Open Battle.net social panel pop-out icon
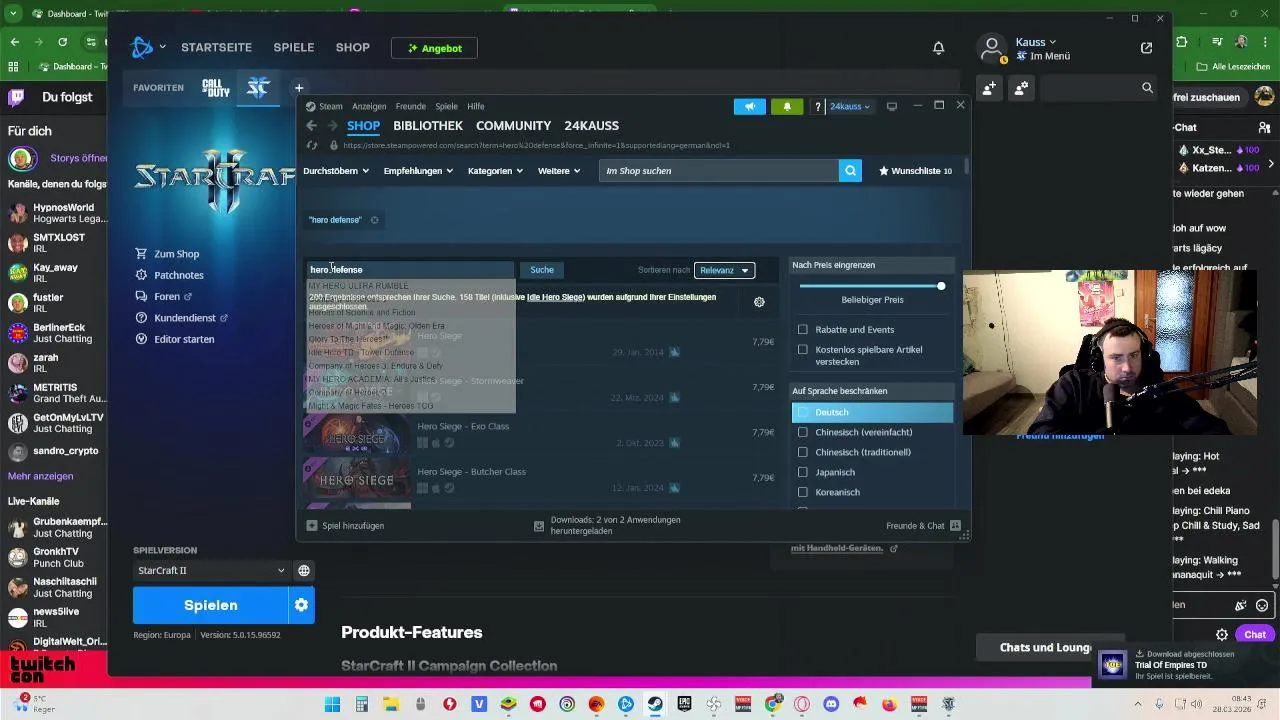 (1146, 48)
